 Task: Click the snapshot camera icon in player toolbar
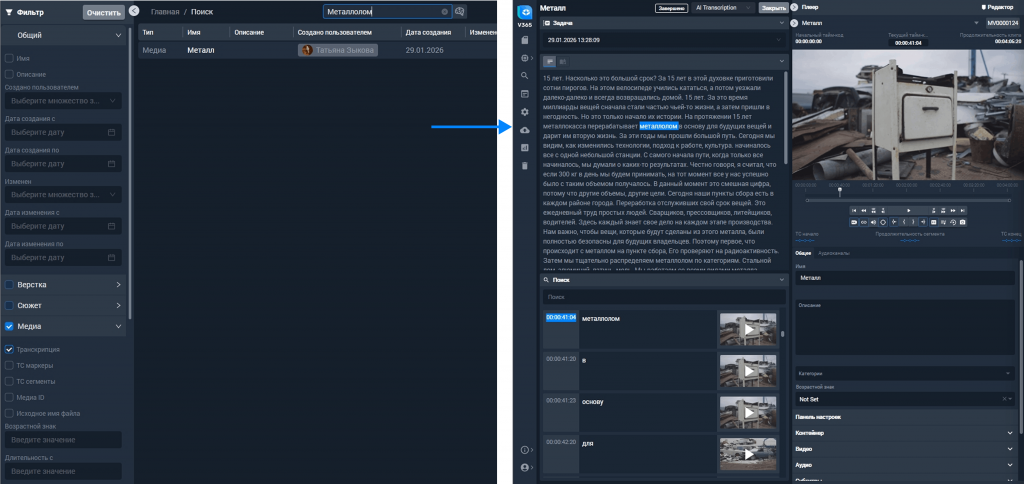[962, 222]
